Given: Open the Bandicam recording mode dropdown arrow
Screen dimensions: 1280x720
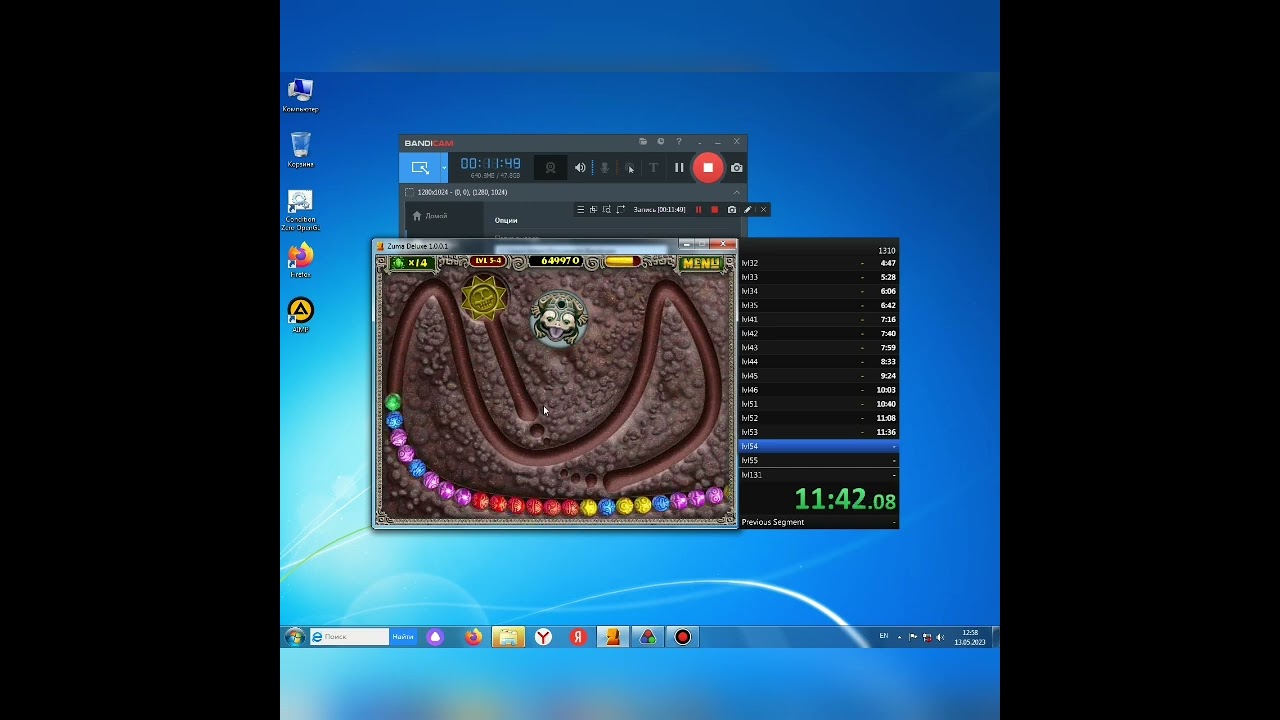Looking at the screenshot, I should [444, 168].
